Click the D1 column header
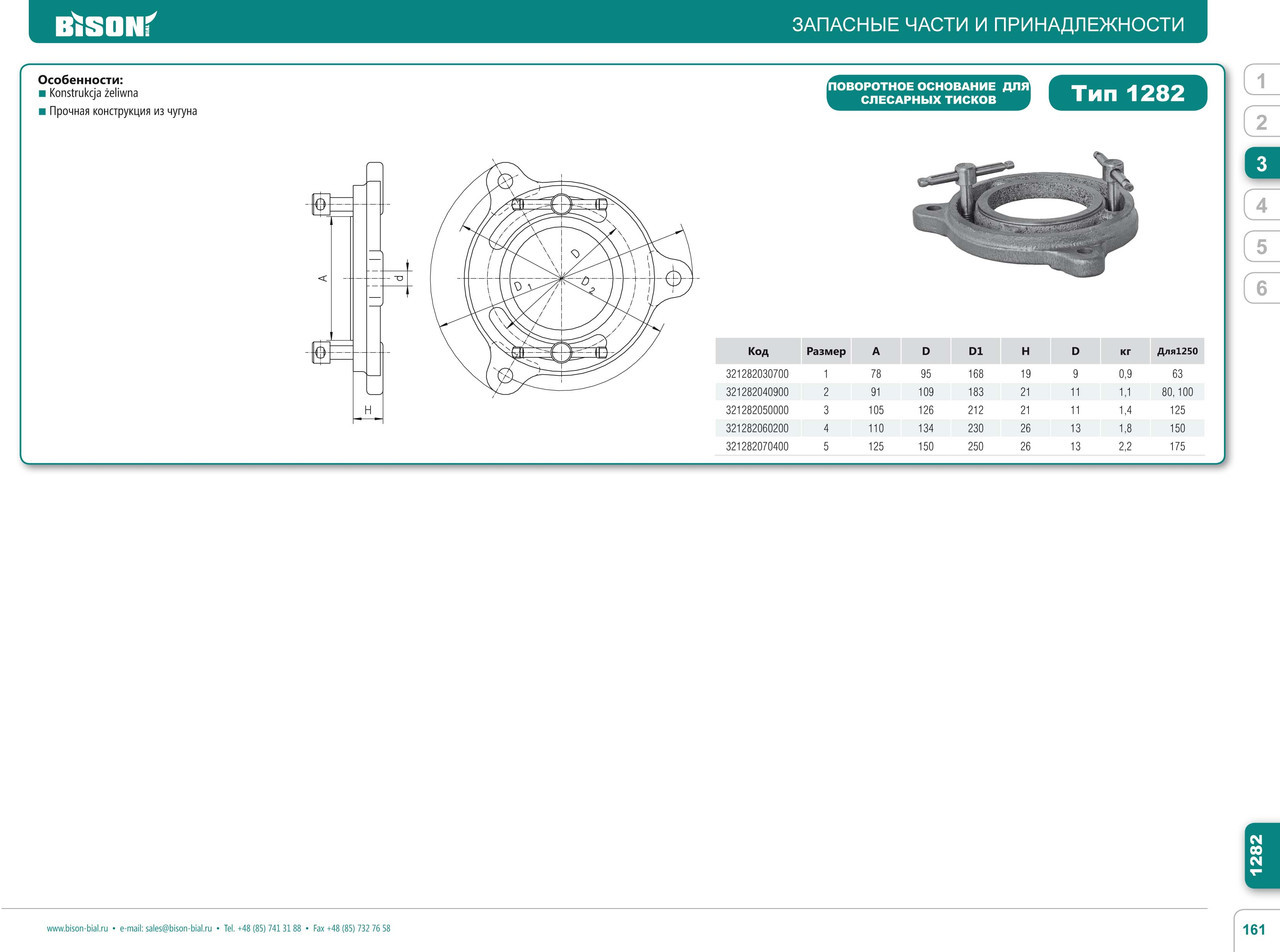Screen dimensions: 1280x952 click(x=976, y=351)
